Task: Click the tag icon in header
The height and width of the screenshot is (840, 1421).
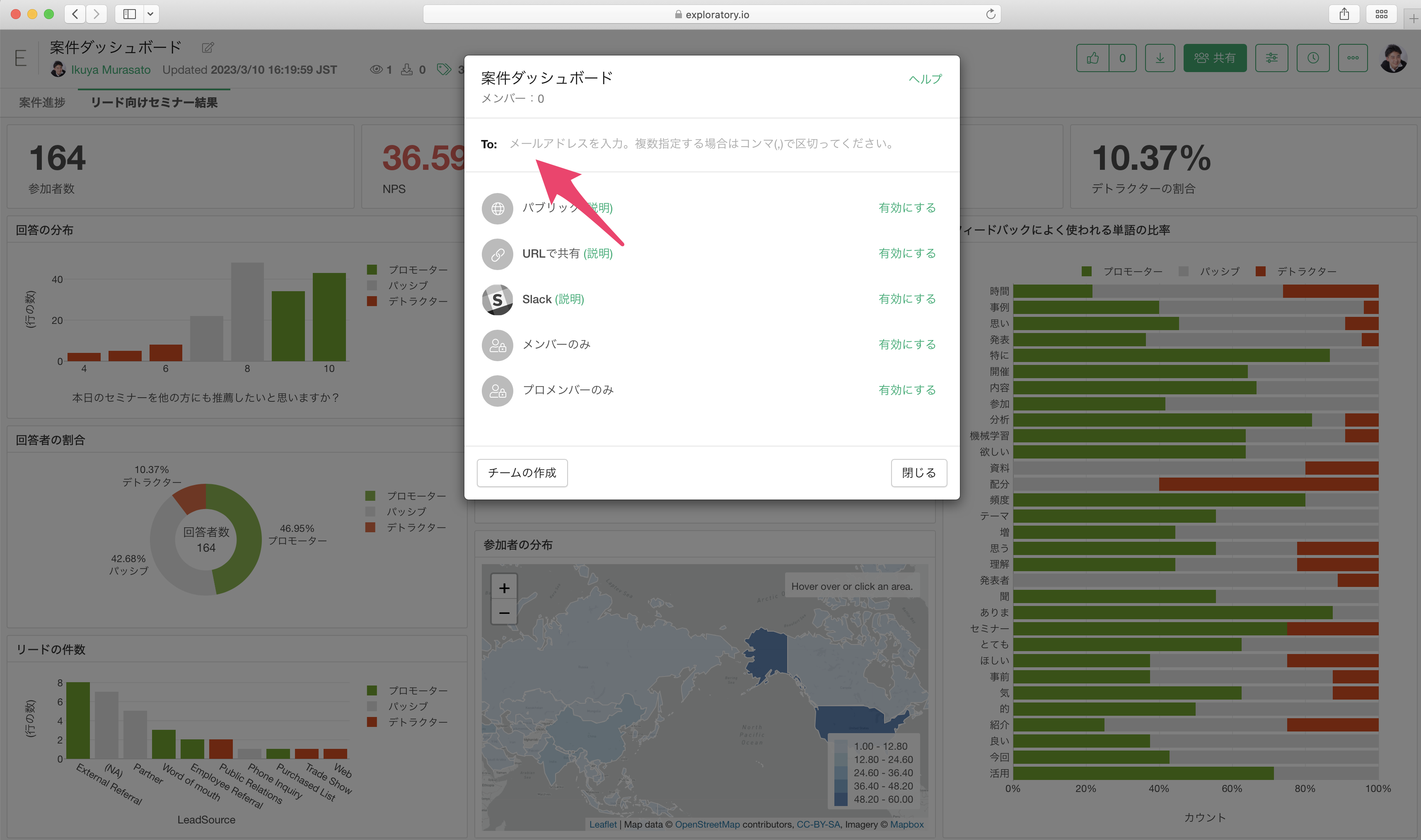Action: [x=444, y=69]
